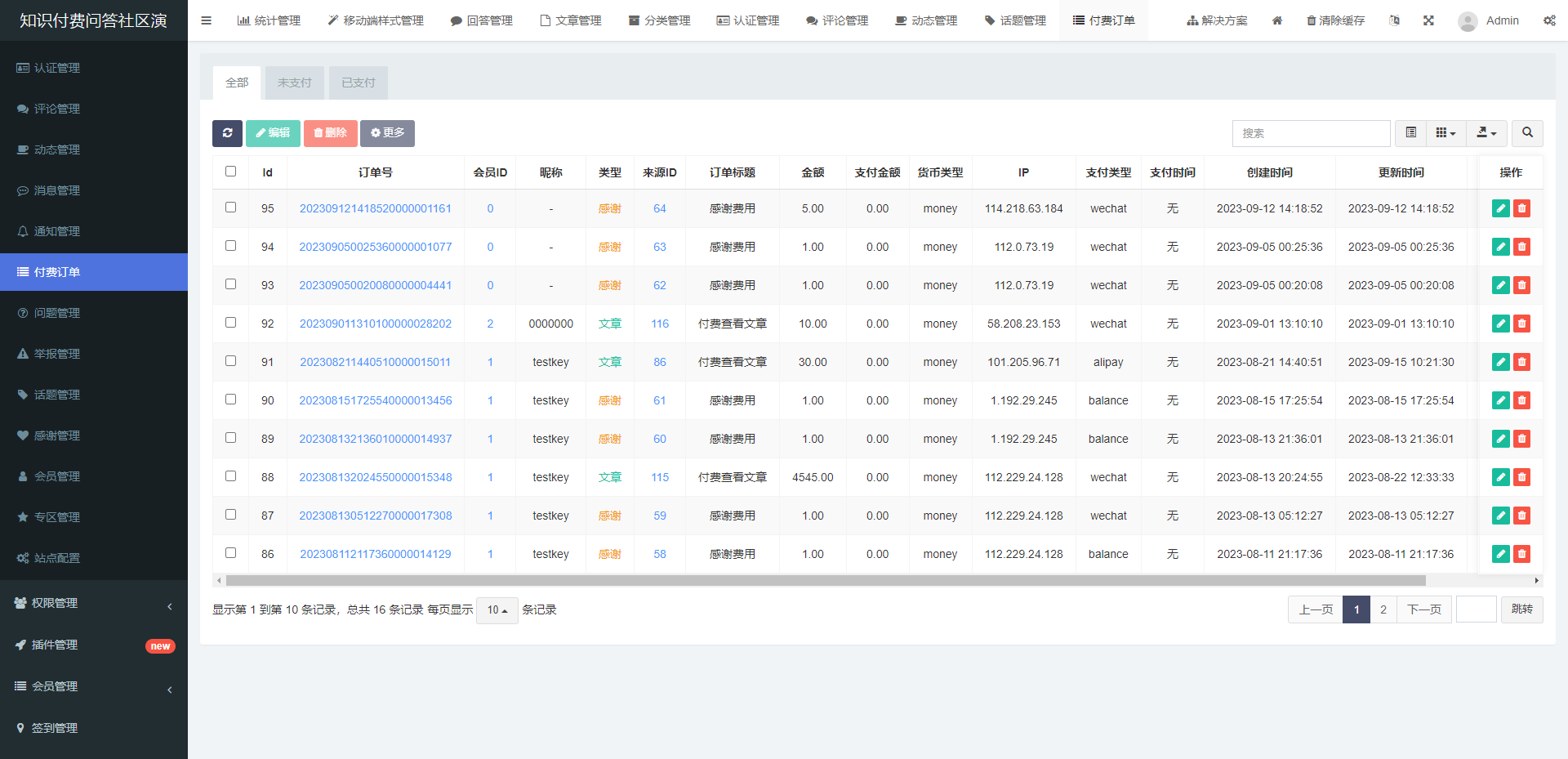Image resolution: width=1568 pixels, height=759 pixels.
Task: Click the search magnifier icon button
Action: 1527,133
